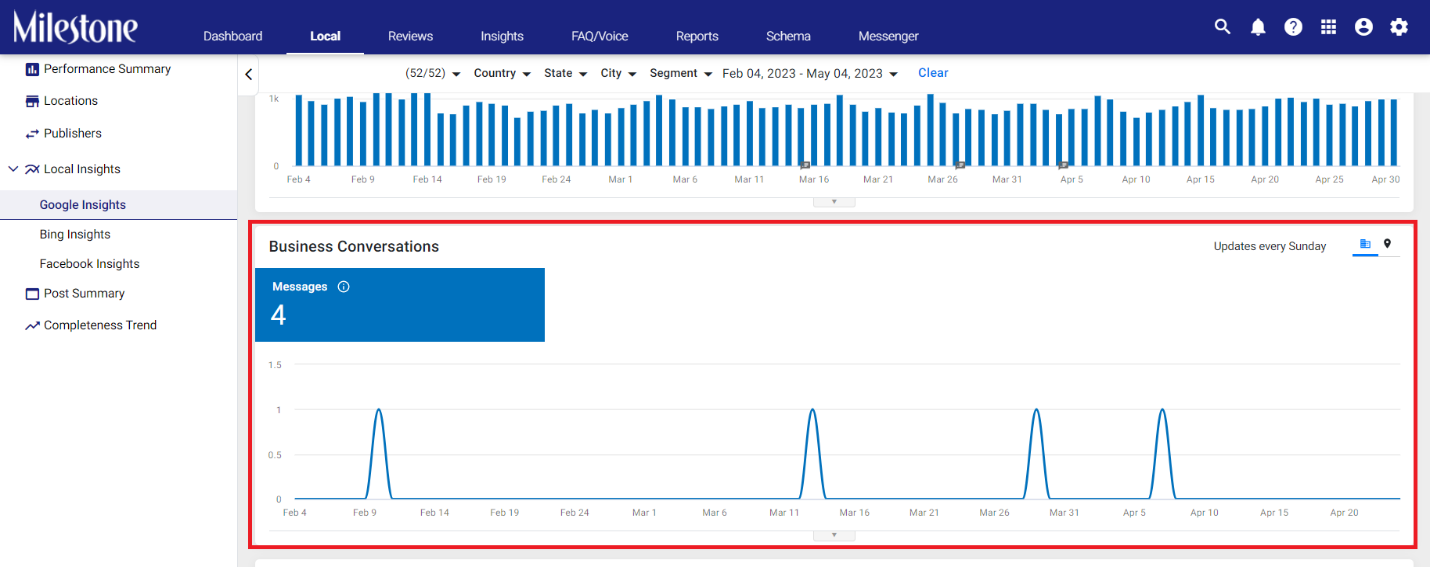Select Facebook Insights
This screenshot has height=567, width=1430.
pyautogui.click(x=90, y=264)
